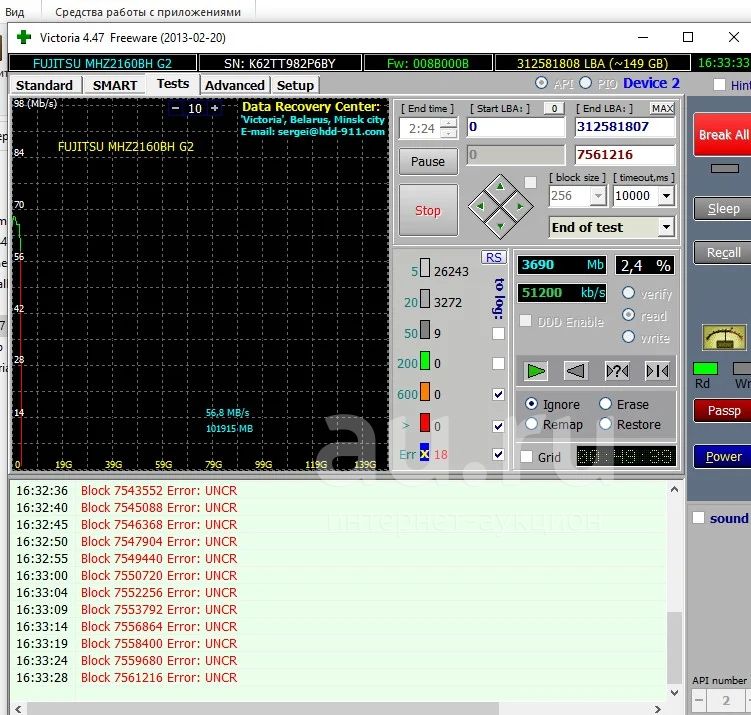Select the Erase radio option
751x715 pixels.
(605, 404)
